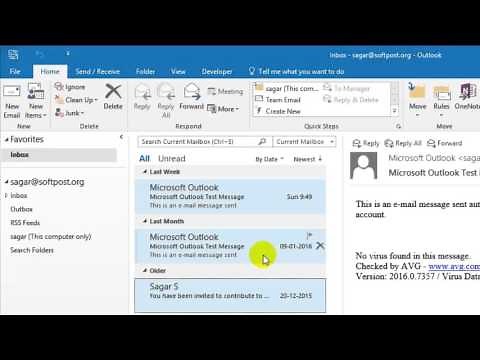
Task: Collapse the Last Month group
Action: click(145, 221)
